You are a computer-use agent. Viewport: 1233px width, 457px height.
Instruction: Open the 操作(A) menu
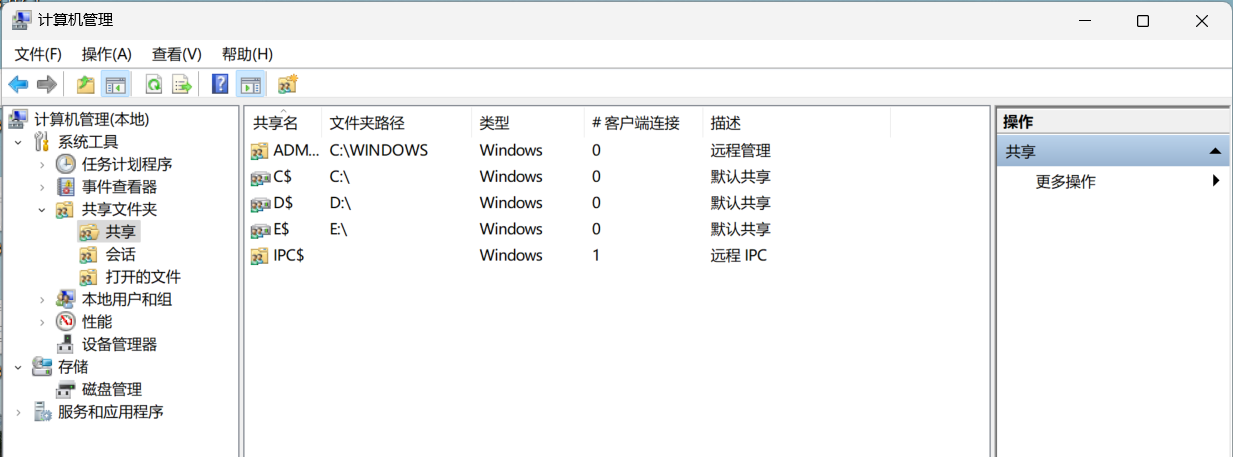[107, 54]
